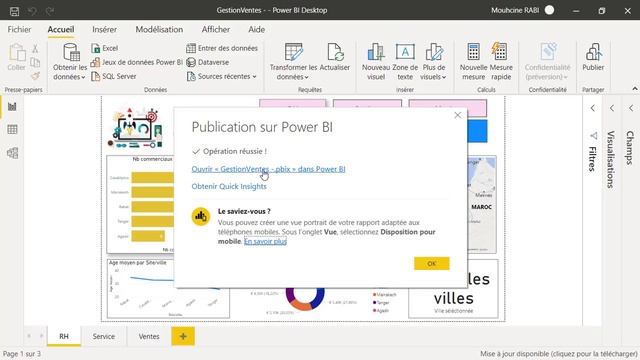Collapse the ribbon with the chevron

(x=635, y=89)
